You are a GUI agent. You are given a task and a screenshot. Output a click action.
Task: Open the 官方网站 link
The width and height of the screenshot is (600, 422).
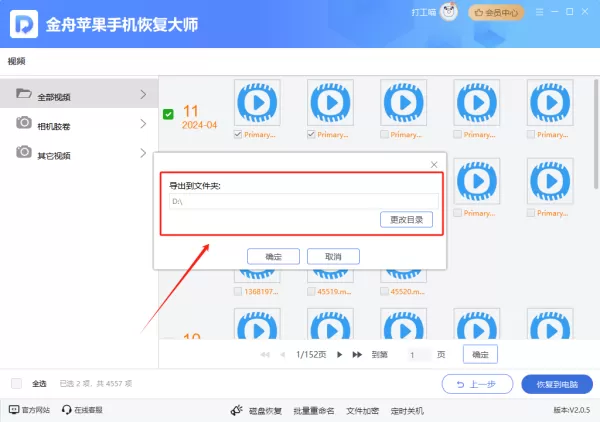point(29,410)
